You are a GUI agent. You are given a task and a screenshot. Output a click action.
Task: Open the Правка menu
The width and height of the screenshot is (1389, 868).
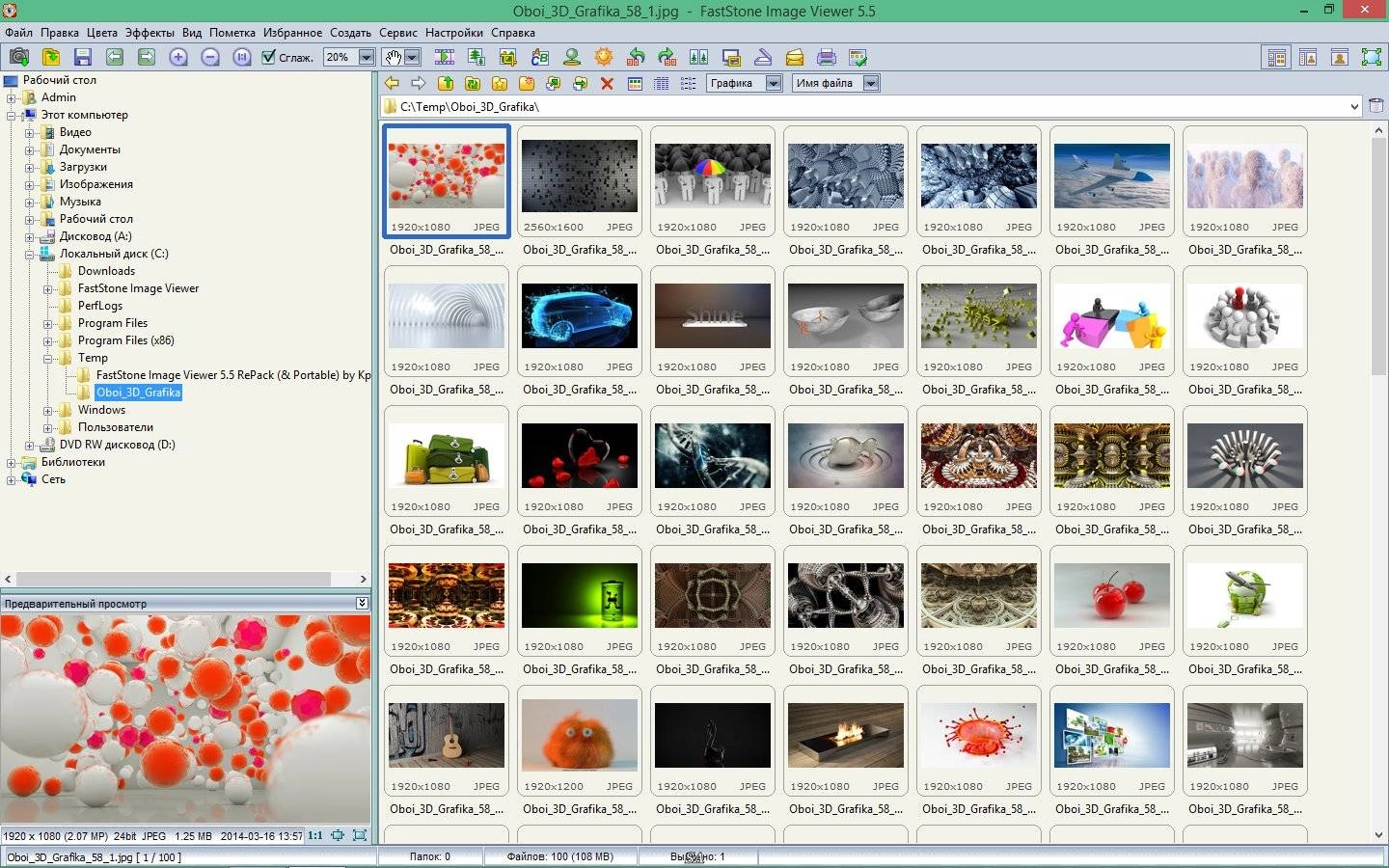click(60, 32)
